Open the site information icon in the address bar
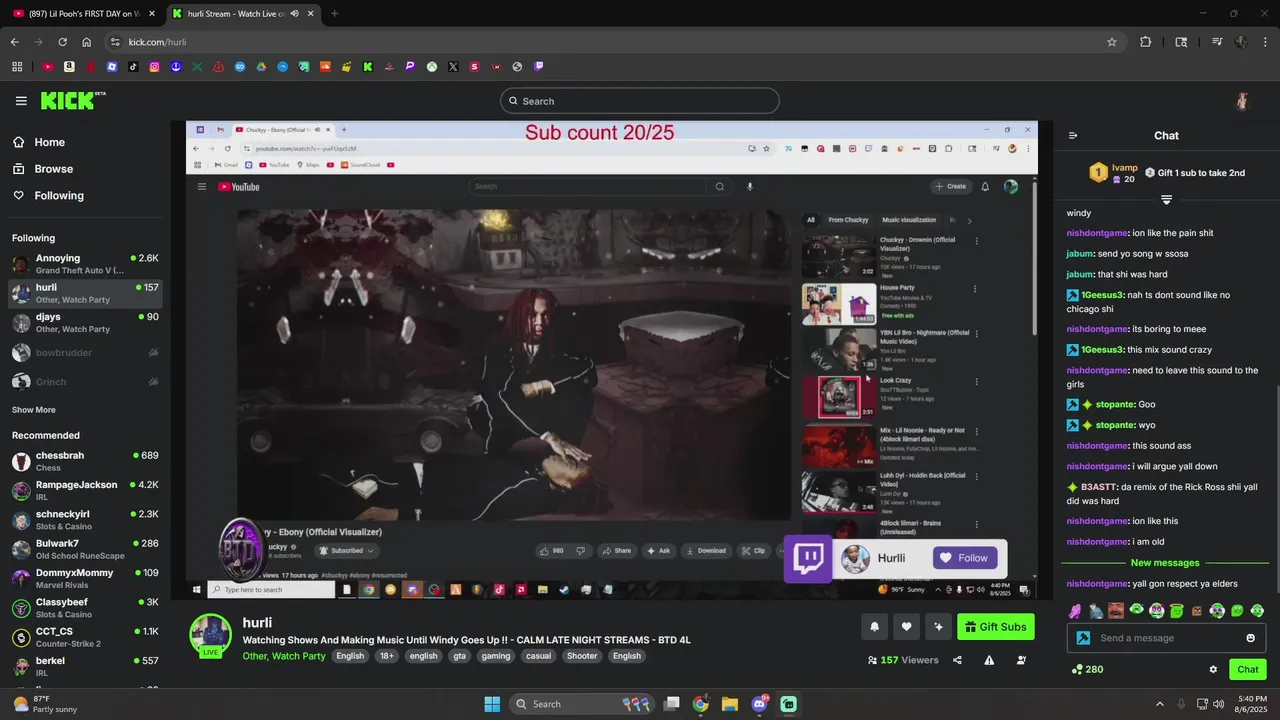The width and height of the screenshot is (1280, 720). (x=115, y=42)
